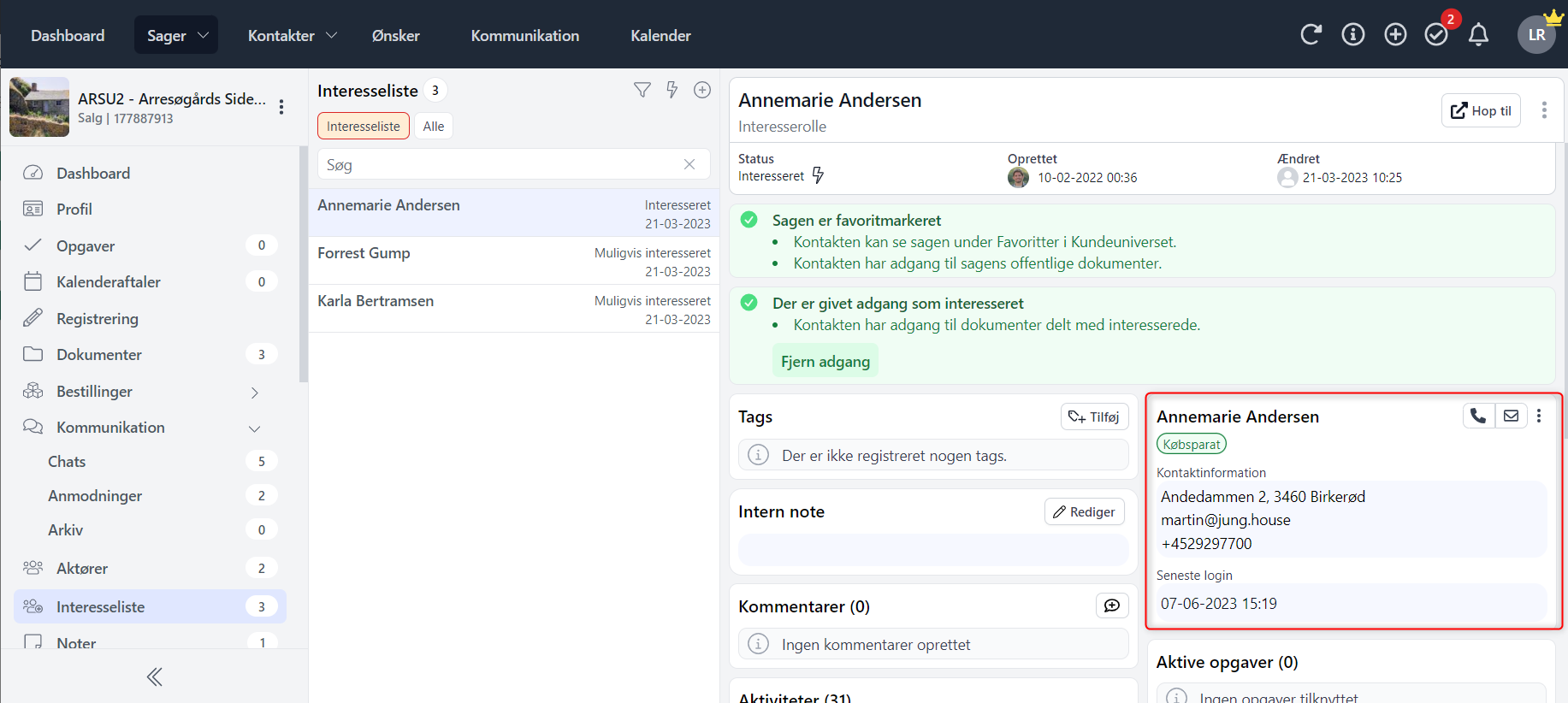Open Dokumenter in the sidebar
Viewport: 1568px width, 703px height.
(99, 354)
